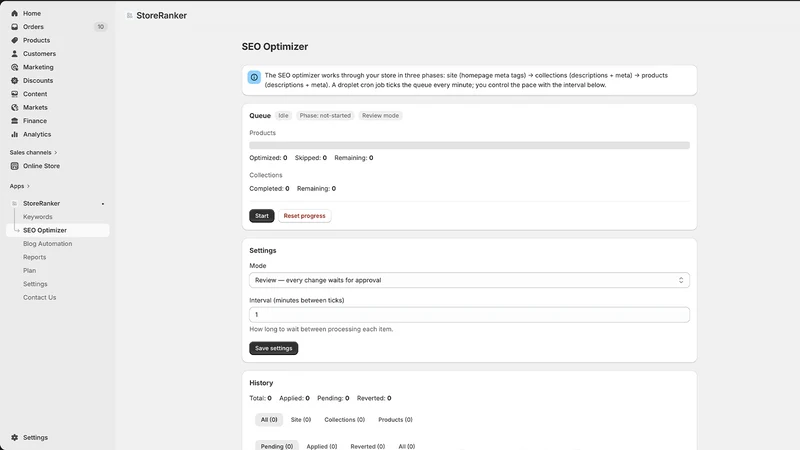Select the Products (0) filter tab
This screenshot has height=450, width=800.
pos(395,419)
